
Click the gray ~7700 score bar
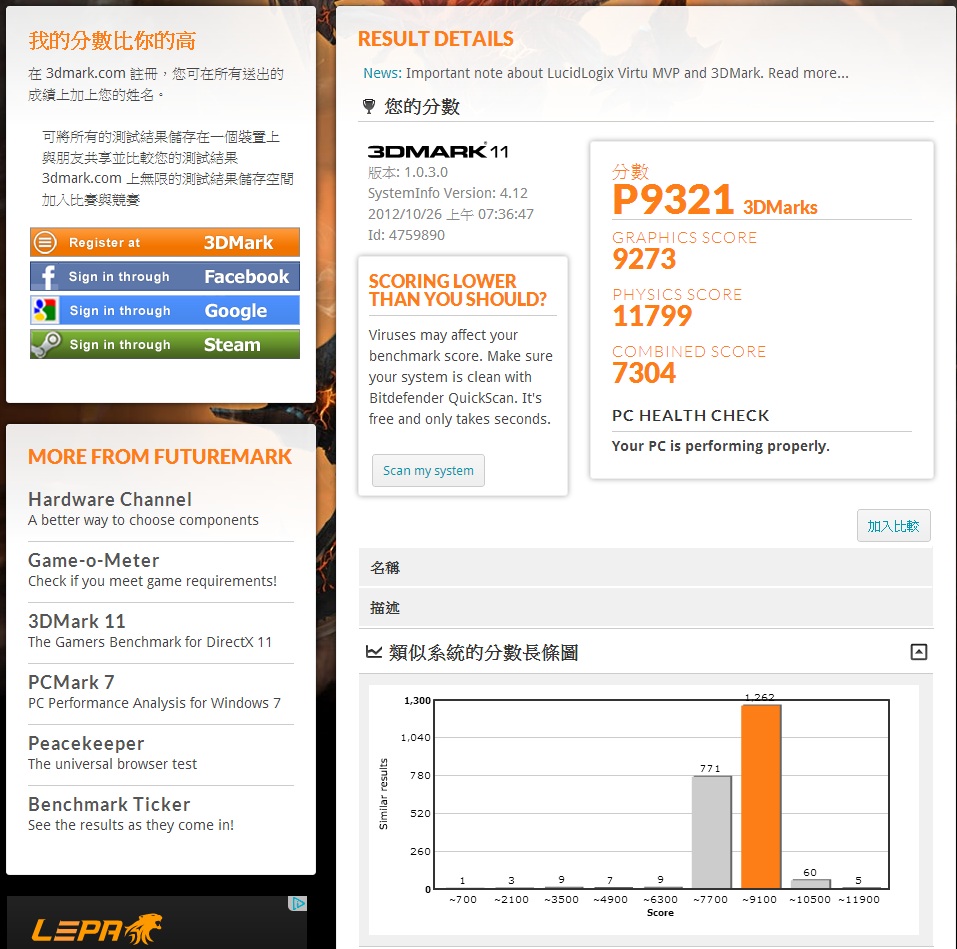712,832
